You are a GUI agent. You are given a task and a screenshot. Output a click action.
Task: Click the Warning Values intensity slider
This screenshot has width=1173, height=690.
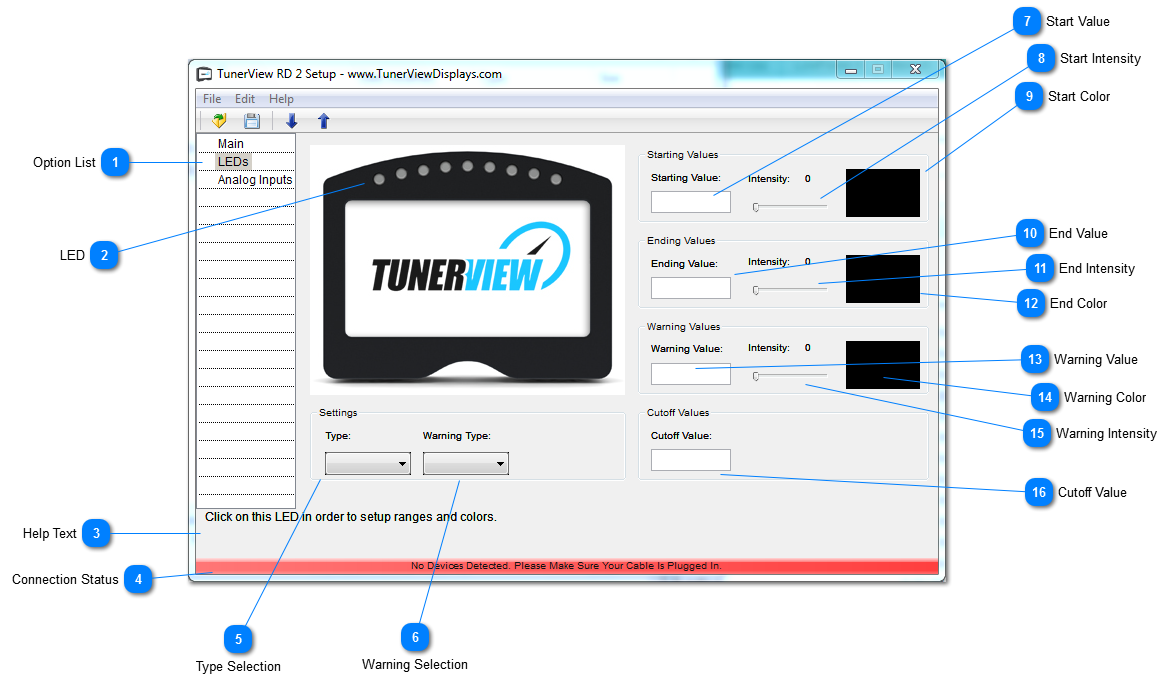coord(790,376)
